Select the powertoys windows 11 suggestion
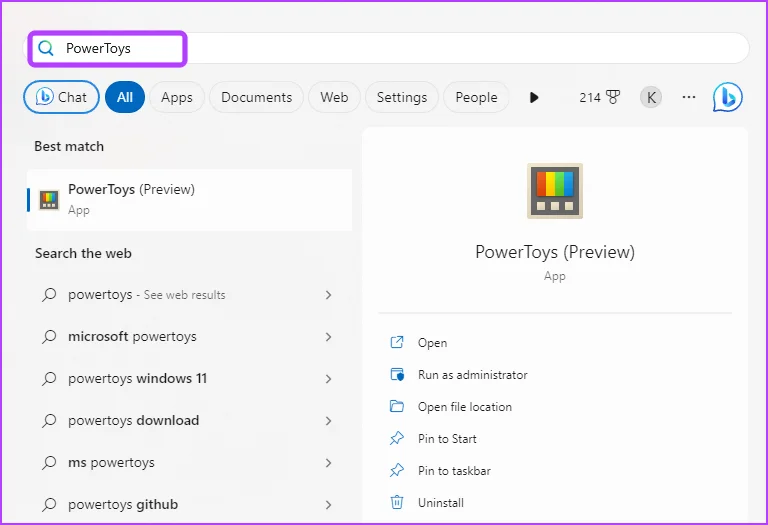 (190, 379)
